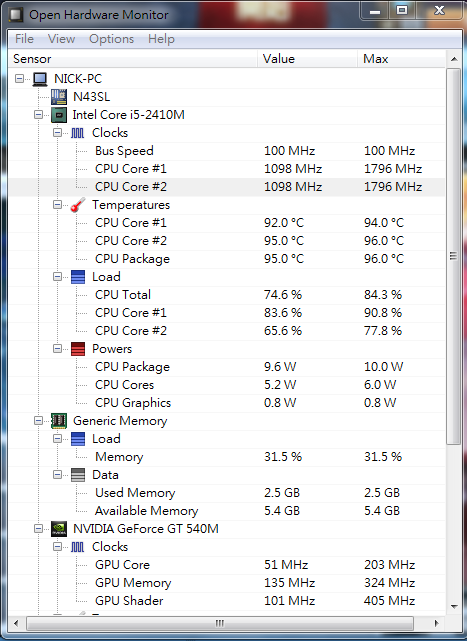The image size is (467, 641).
Task: Open the View menu
Action: pyautogui.click(x=61, y=39)
